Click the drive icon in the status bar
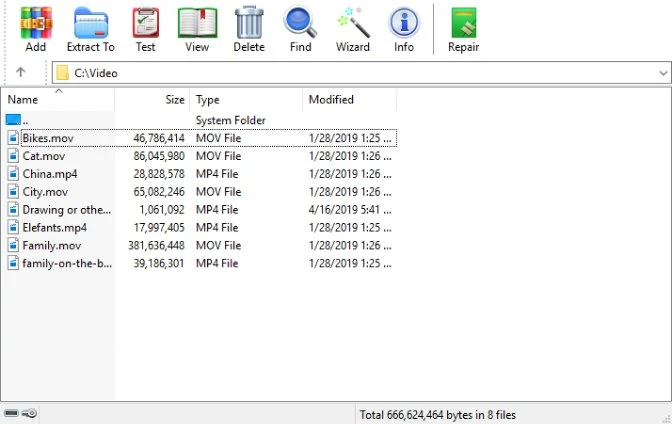 point(11,413)
